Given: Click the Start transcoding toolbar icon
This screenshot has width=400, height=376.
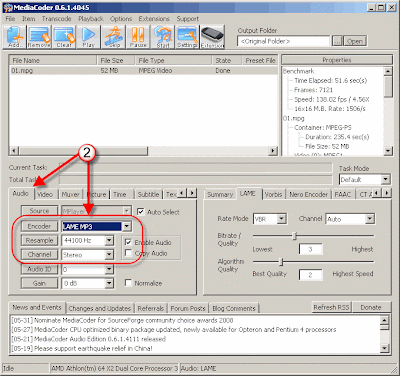Looking at the screenshot, I should pyautogui.click(x=163, y=37).
